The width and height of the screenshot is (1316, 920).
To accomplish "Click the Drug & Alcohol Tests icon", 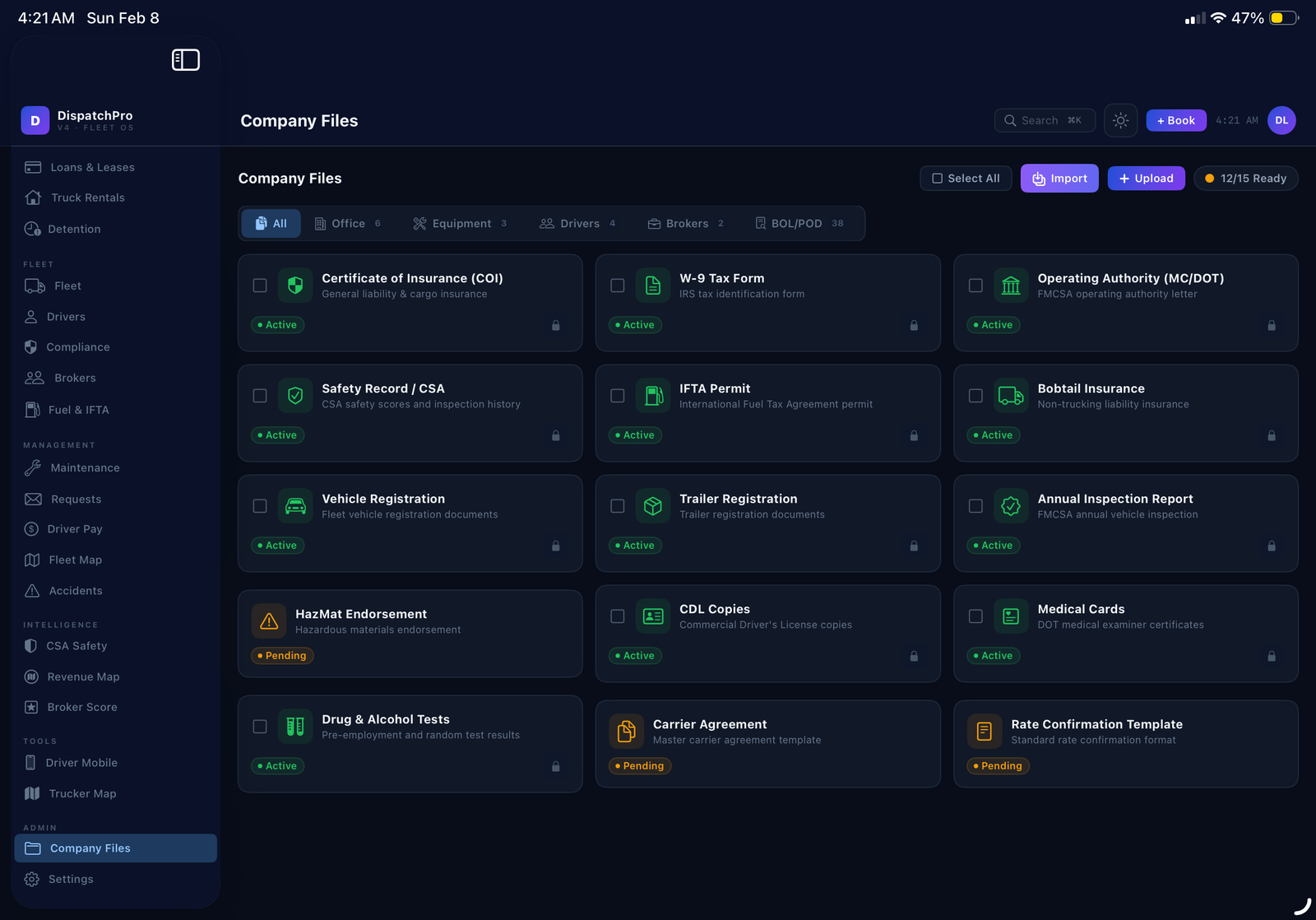I will (x=295, y=727).
